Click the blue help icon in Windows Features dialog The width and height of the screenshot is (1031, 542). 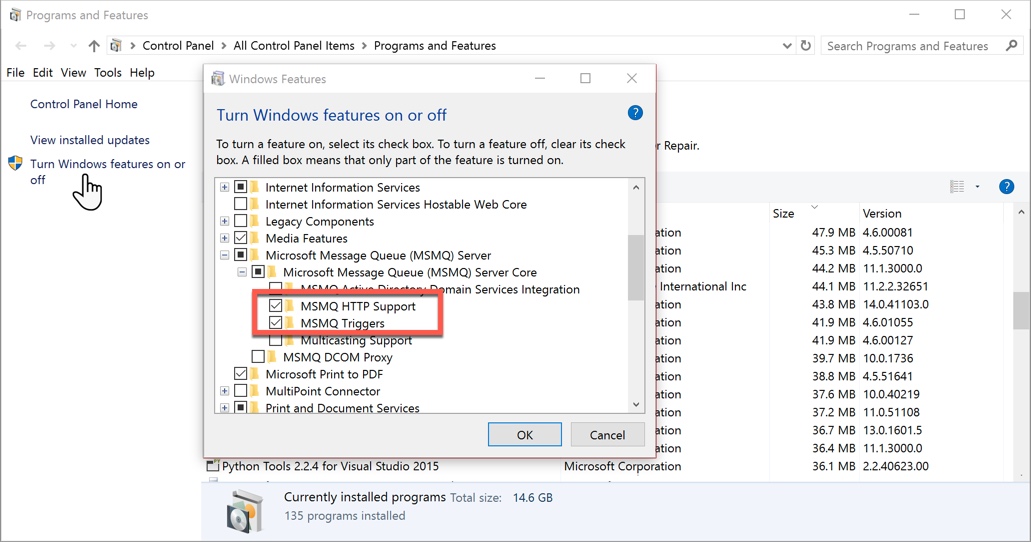click(635, 113)
